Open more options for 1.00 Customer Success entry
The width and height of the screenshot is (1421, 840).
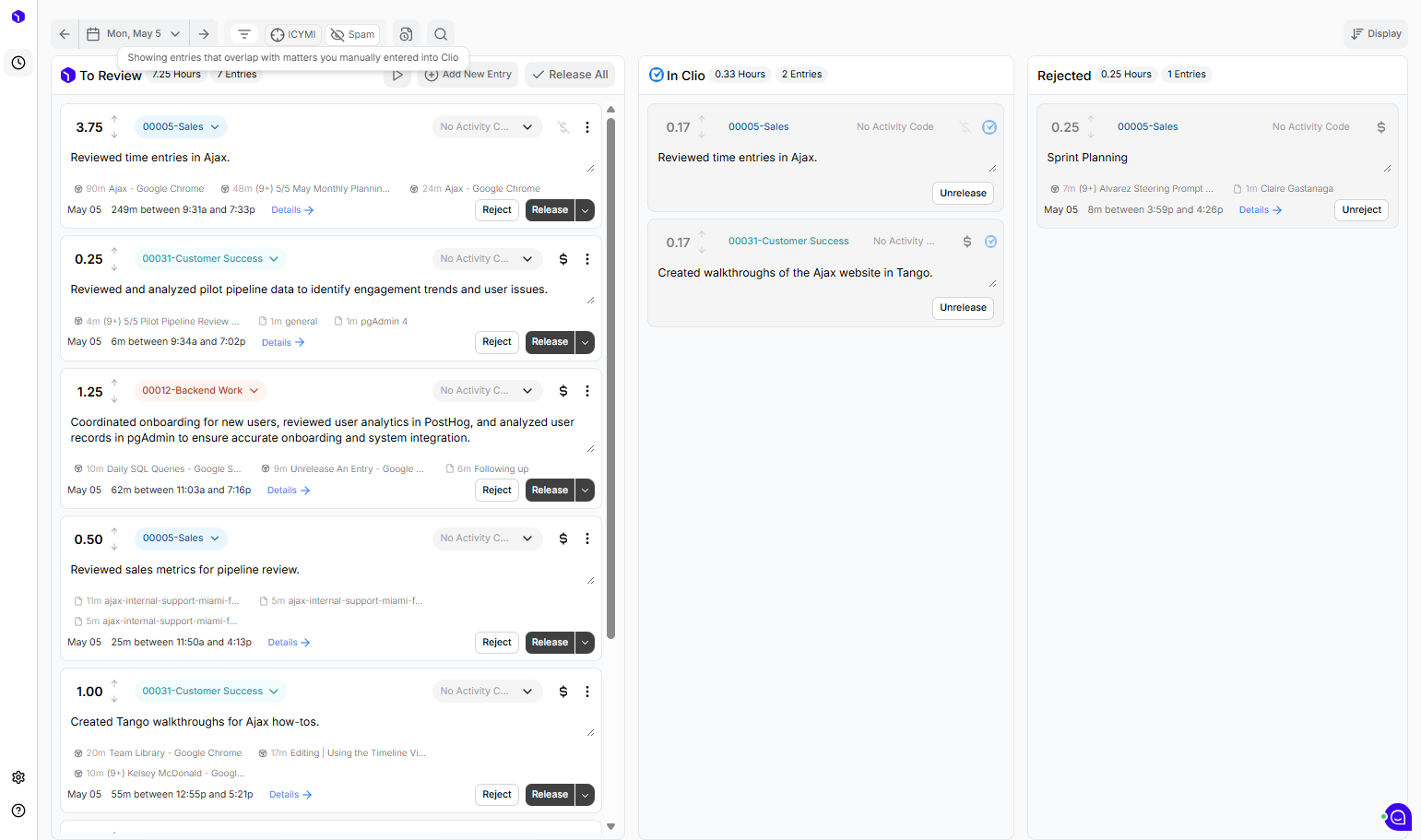click(587, 692)
